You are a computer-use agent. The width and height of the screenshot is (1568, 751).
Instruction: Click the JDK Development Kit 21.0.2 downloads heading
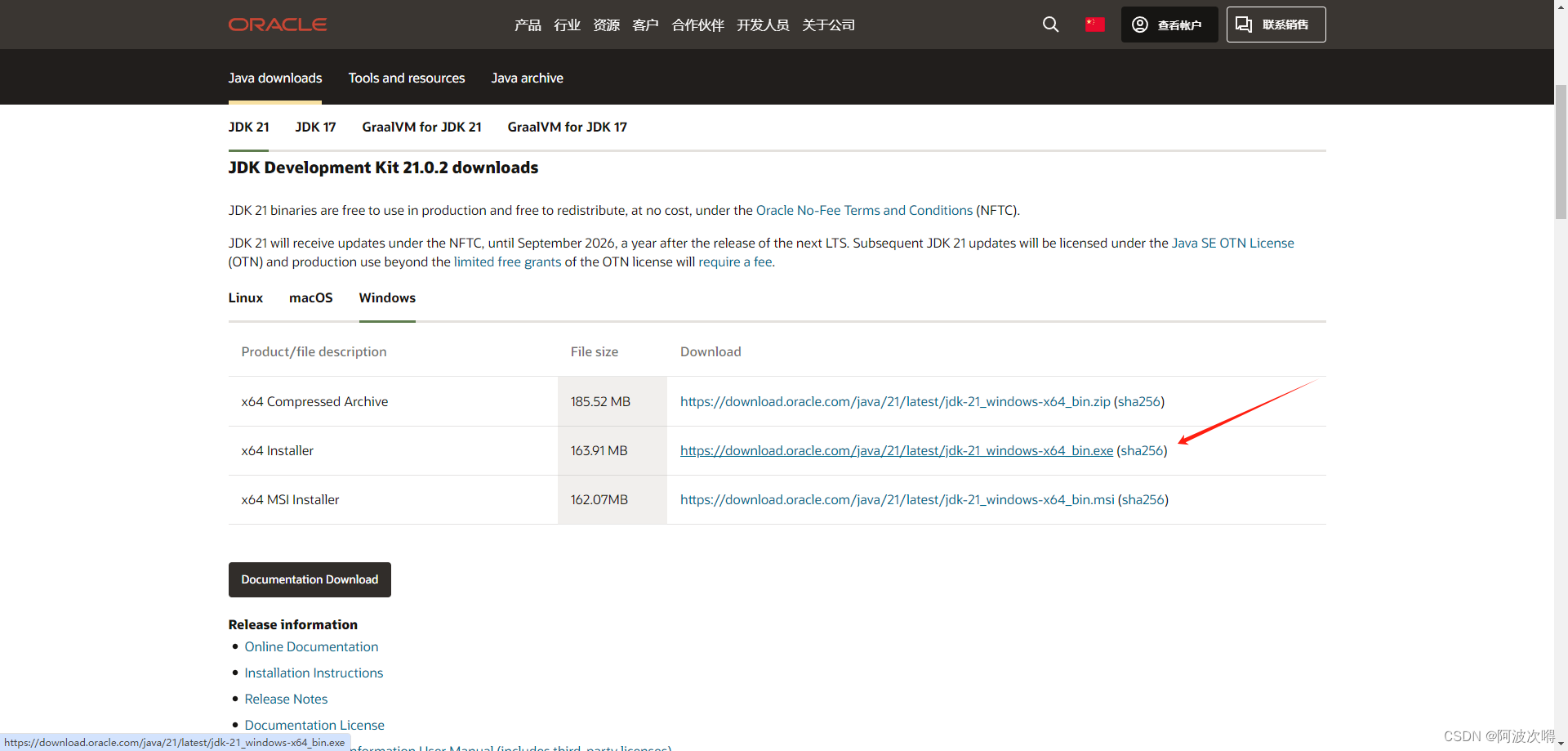[383, 168]
